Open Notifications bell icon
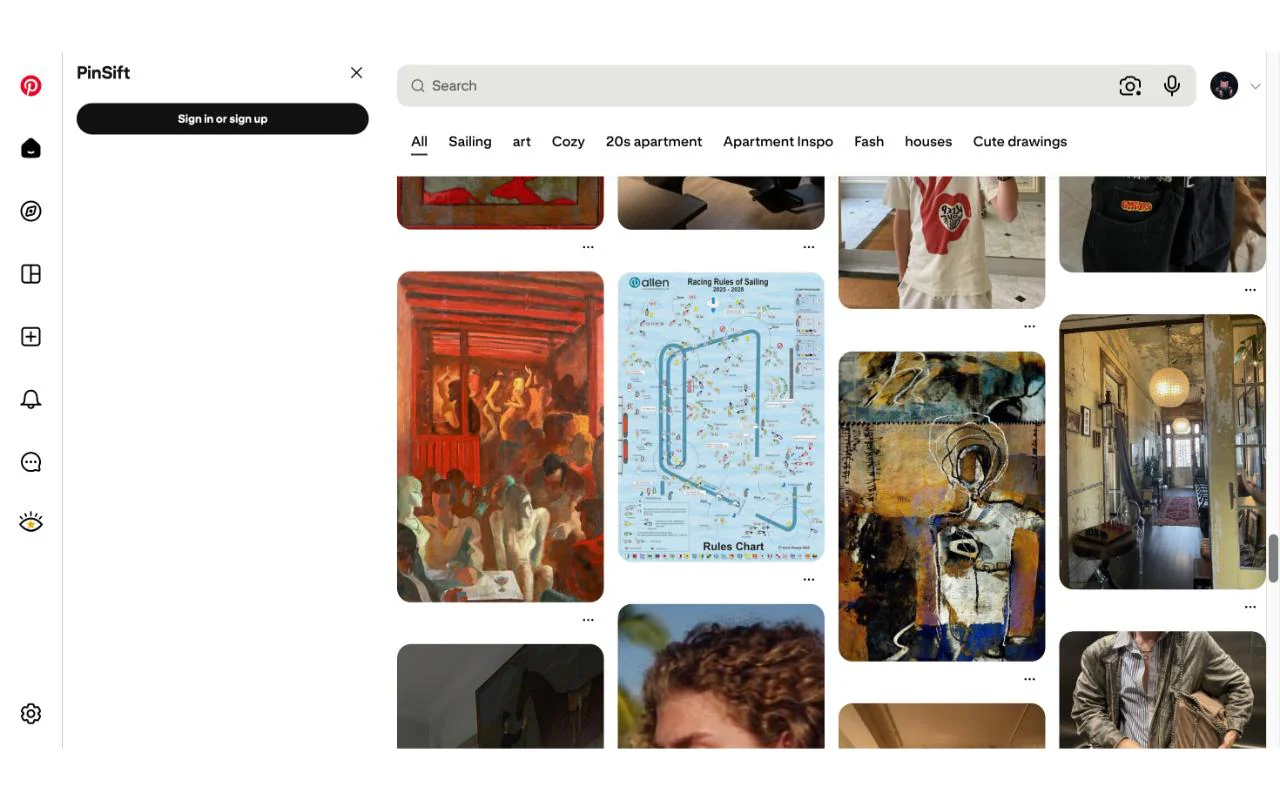 tap(31, 400)
